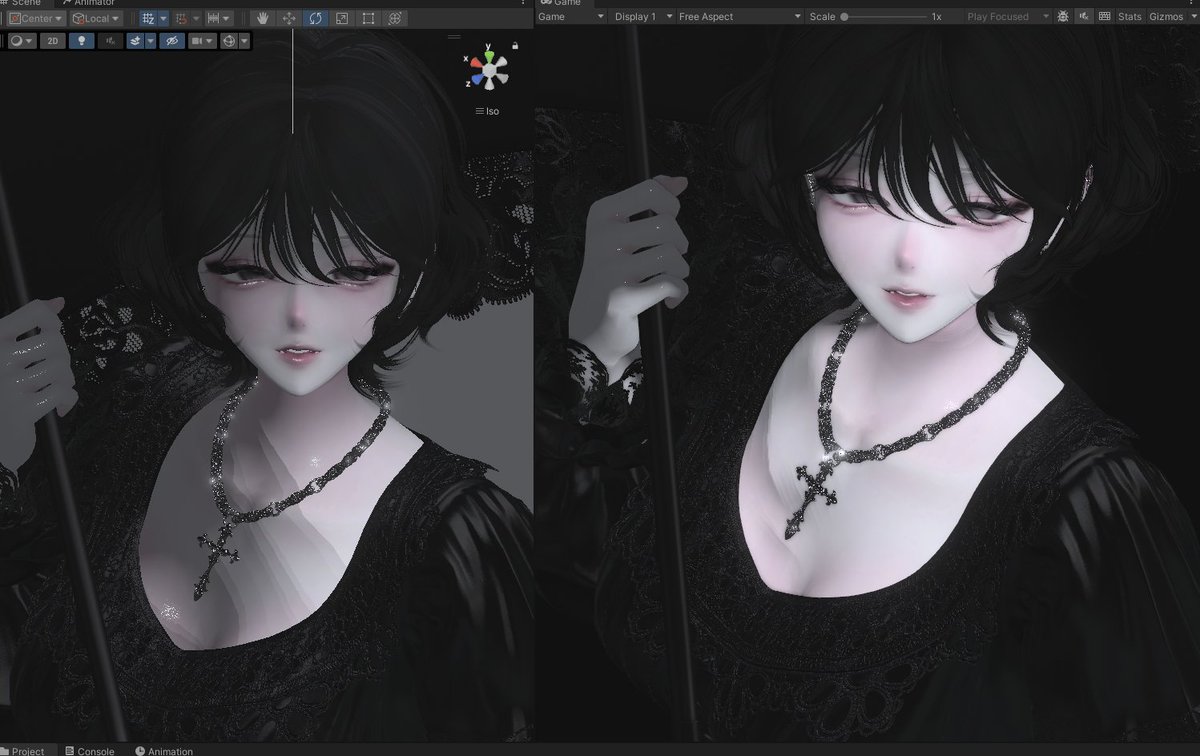Click the Game view Scale slider handle

844,17
